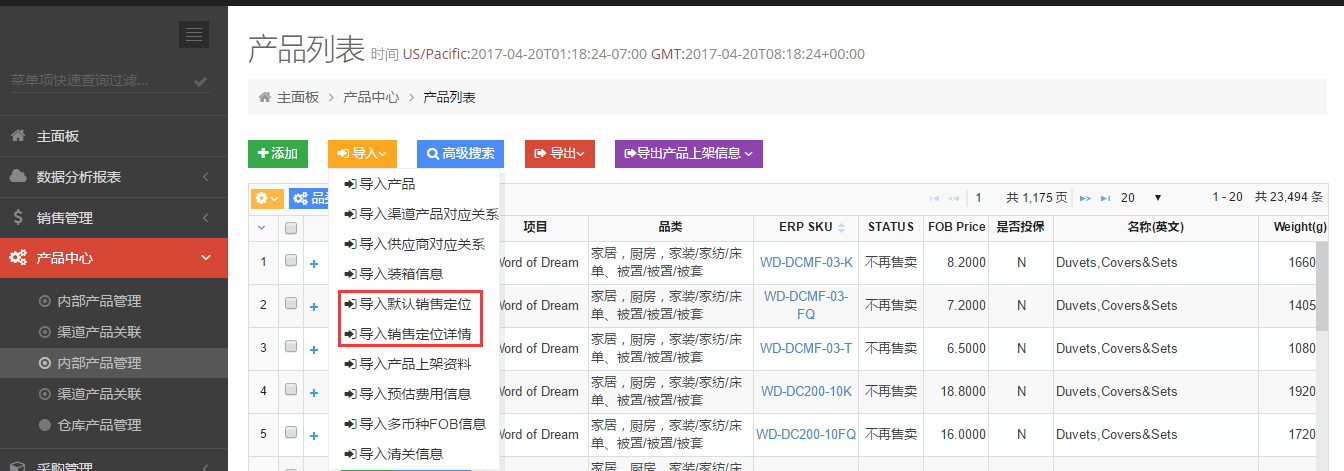This screenshot has height=471, width=1344.
Task: Click the 主面板 breadcrumb link
Action: tap(298, 97)
